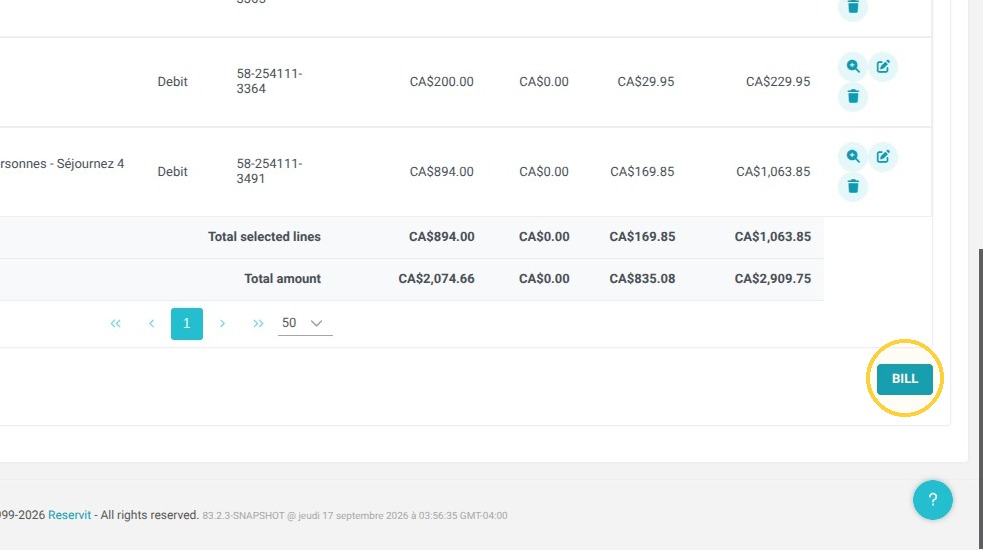
Task: Click Debit in row 58-254111-3364
Action: coord(172,82)
